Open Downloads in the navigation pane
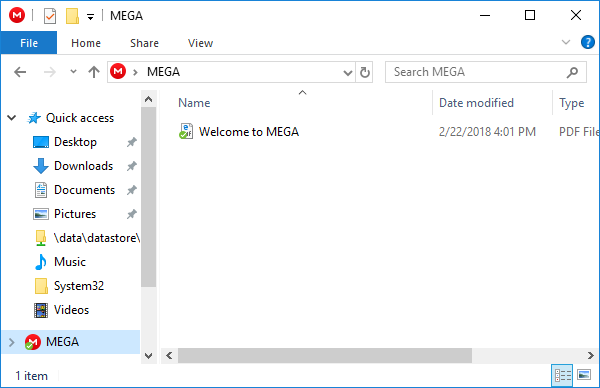This screenshot has height=388, width=600. 83,166
